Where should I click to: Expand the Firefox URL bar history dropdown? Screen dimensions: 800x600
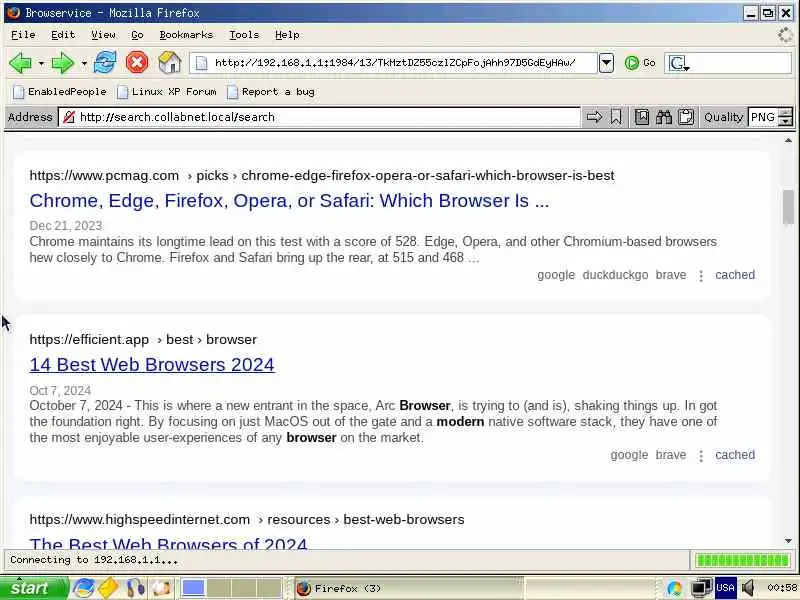pyautogui.click(x=606, y=63)
